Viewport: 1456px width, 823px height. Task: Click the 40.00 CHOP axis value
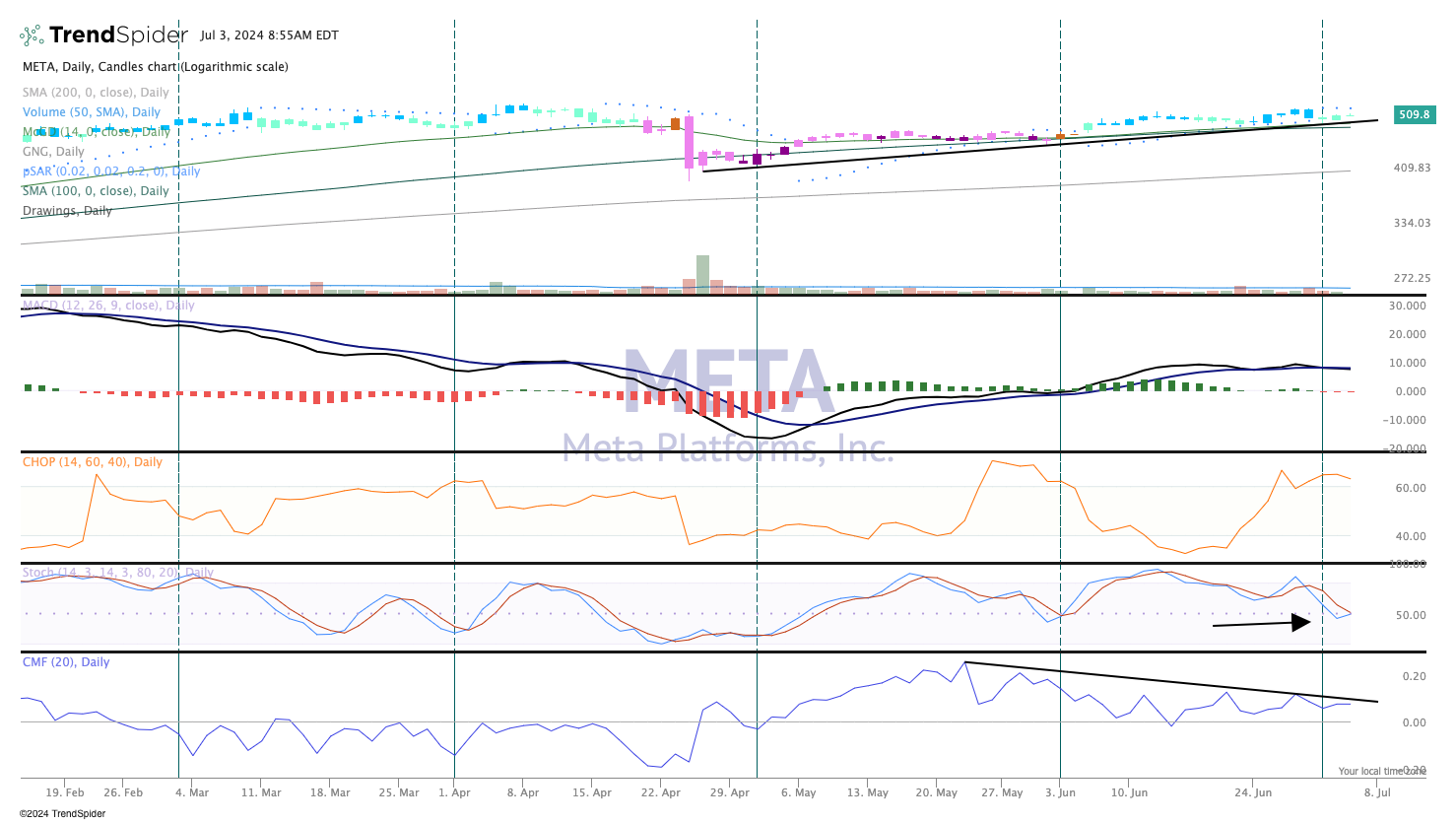coord(1412,536)
